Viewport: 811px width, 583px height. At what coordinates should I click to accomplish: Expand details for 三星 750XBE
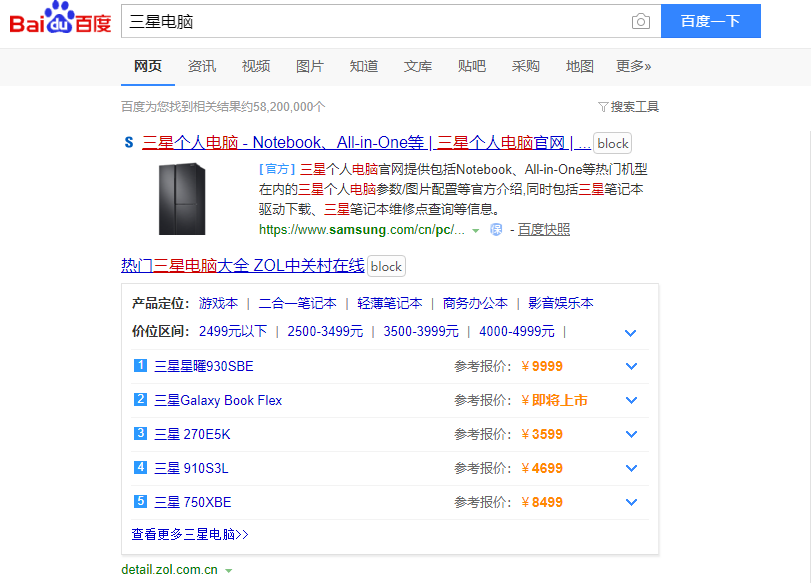tap(631, 502)
